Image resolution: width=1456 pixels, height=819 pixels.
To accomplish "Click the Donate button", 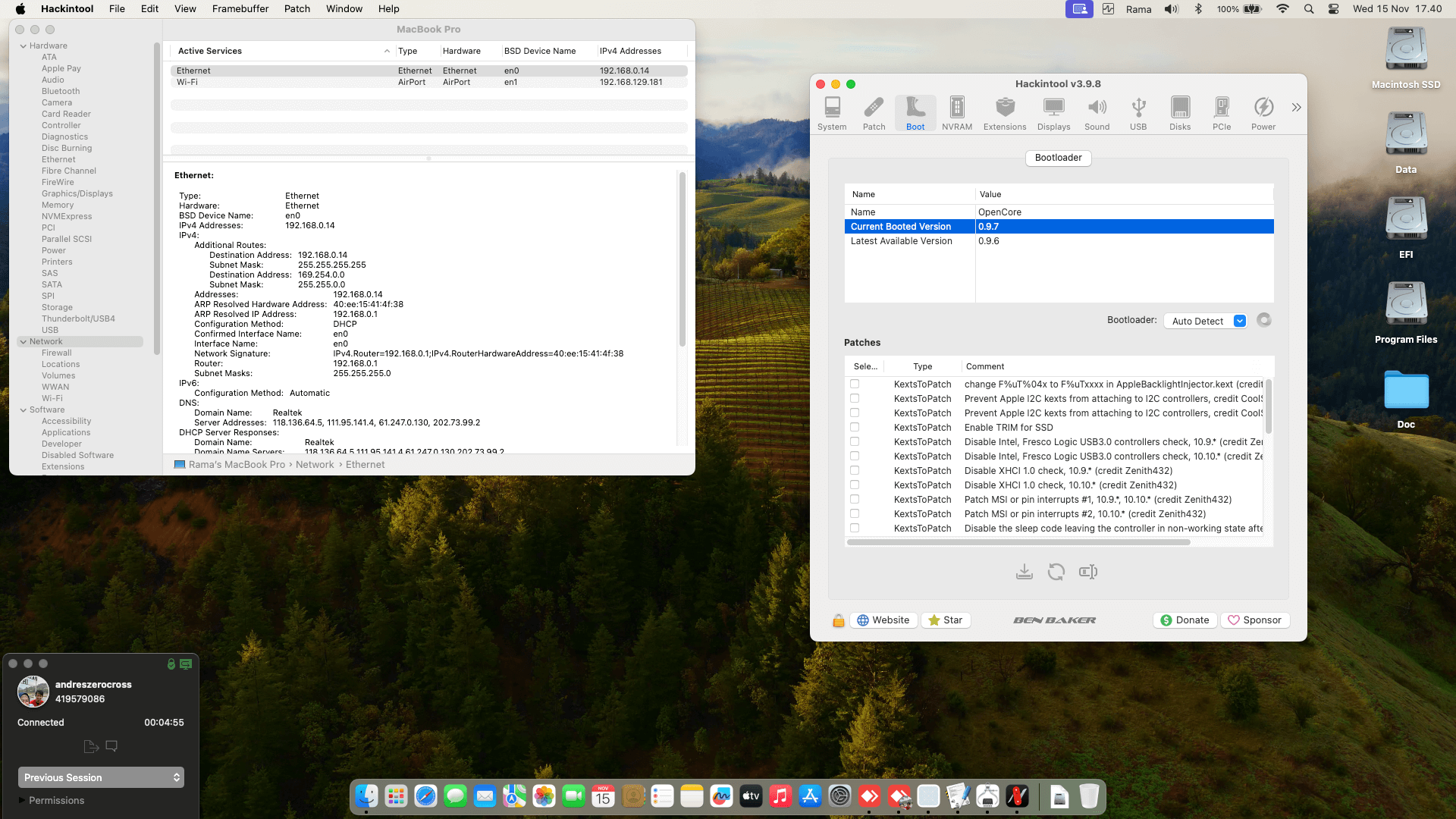I will coord(1185,620).
